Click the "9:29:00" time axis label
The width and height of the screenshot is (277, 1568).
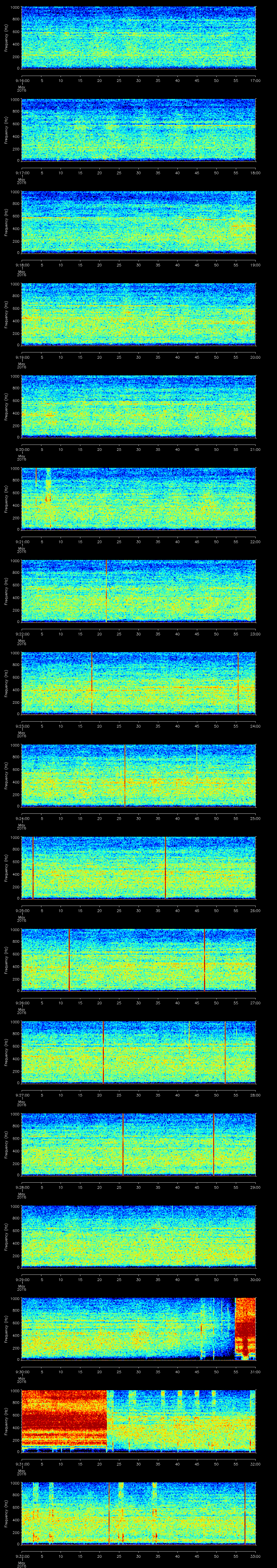point(22,1279)
